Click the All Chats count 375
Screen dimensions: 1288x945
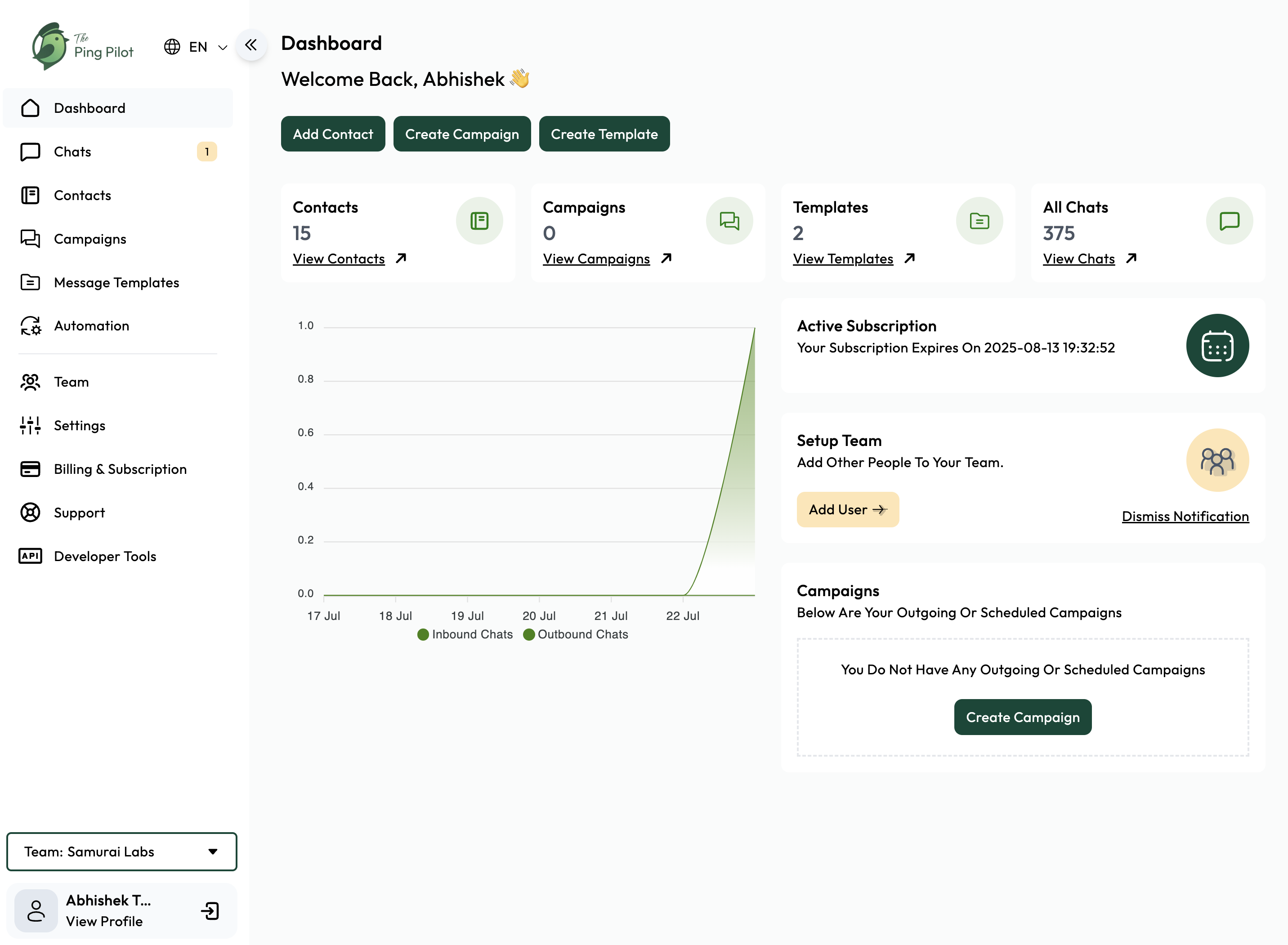pos(1059,233)
